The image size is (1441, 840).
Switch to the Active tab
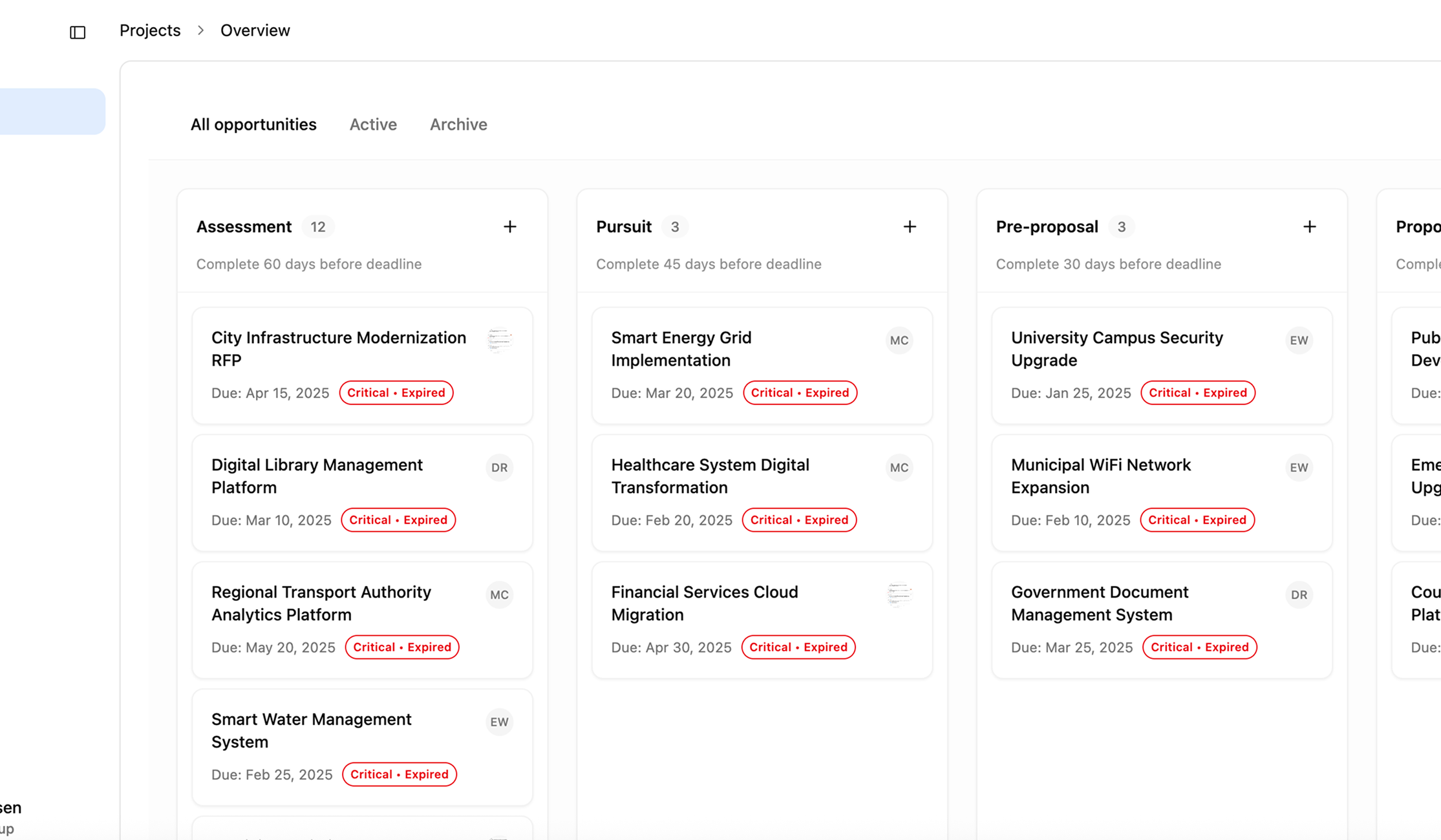coord(373,125)
